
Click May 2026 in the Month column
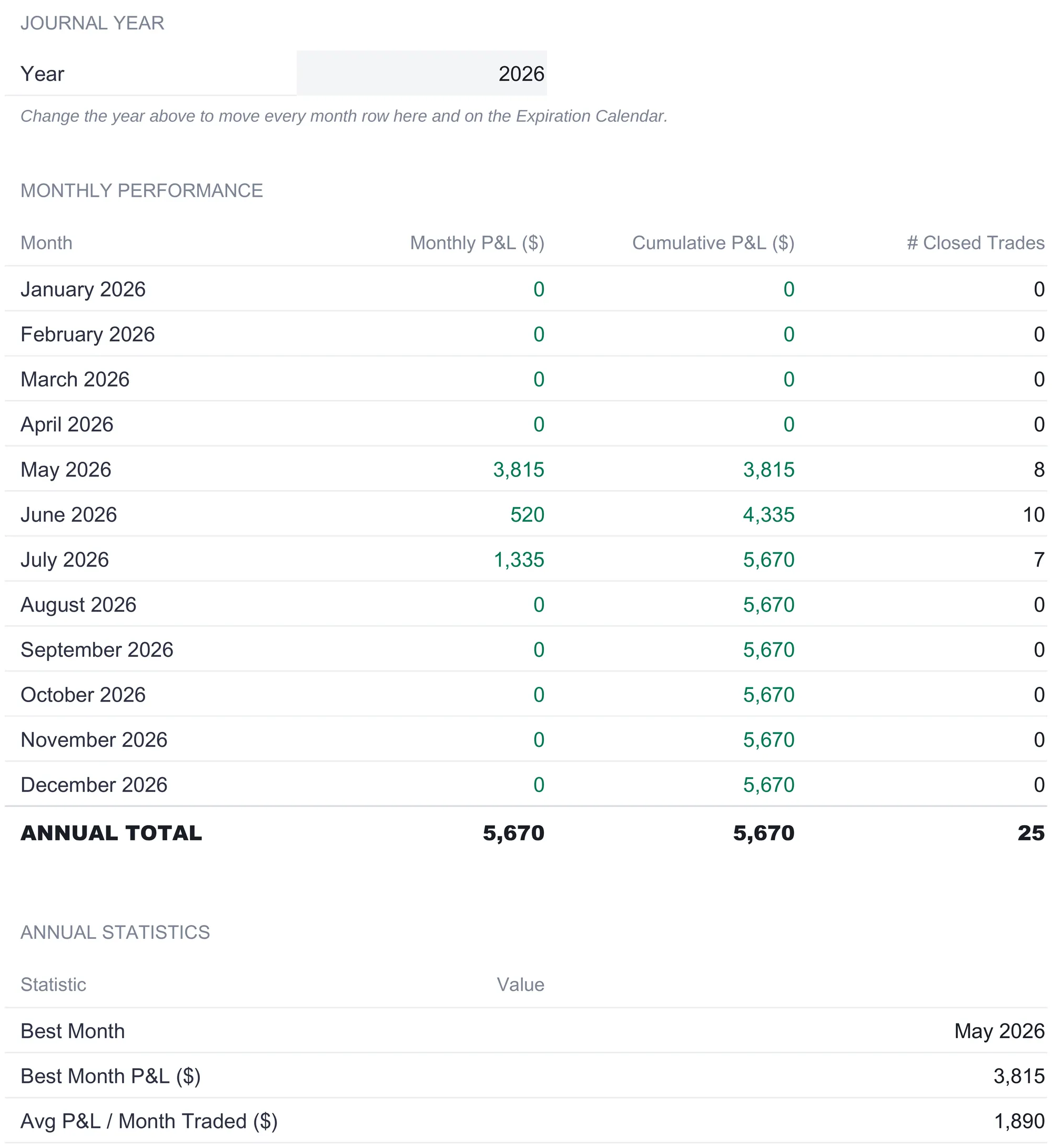(66, 470)
